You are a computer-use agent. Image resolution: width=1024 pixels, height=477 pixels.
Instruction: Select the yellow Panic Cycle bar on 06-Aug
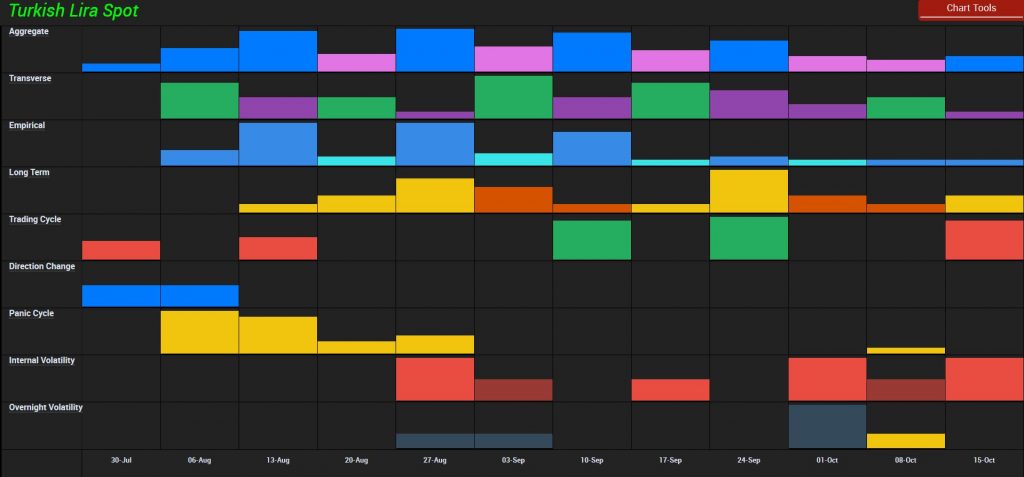(x=200, y=332)
